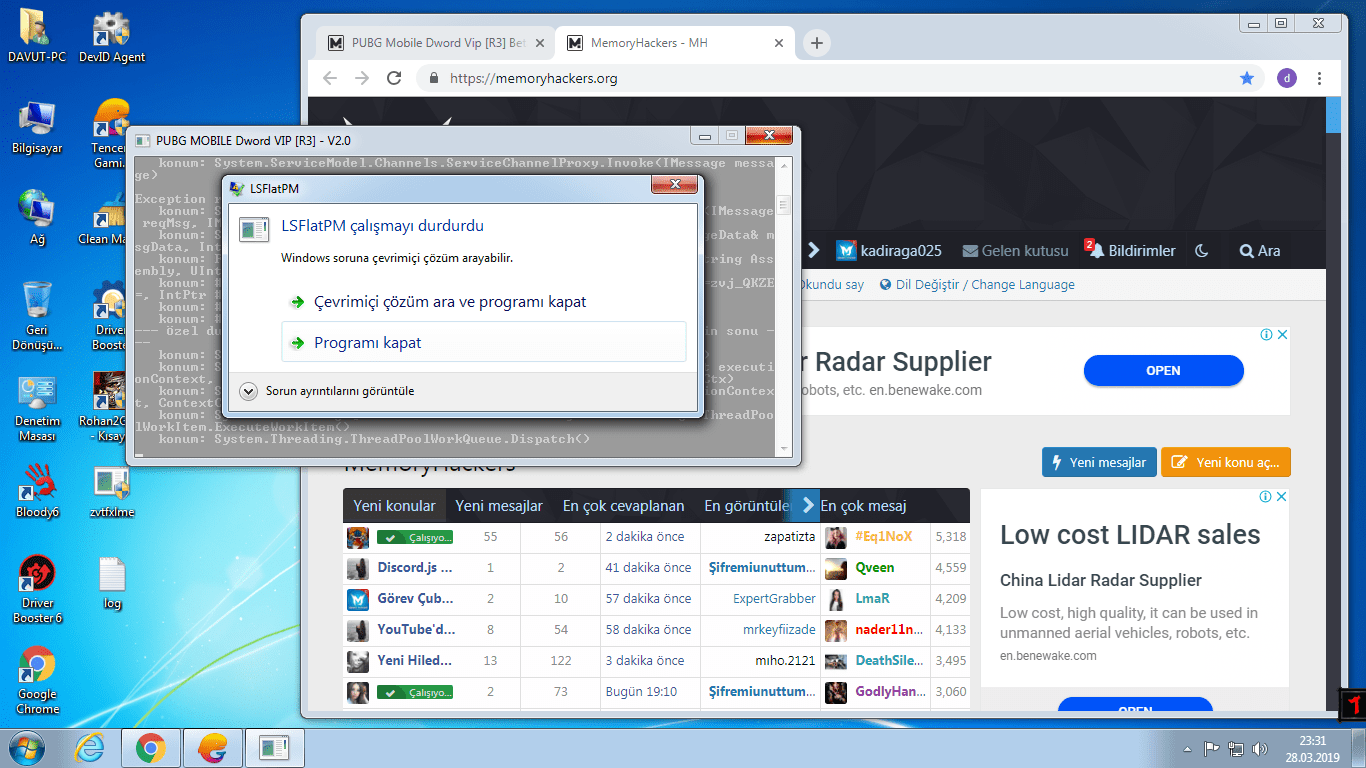Show hidden tray icons arrow
The height and width of the screenshot is (768, 1366).
click(1187, 748)
